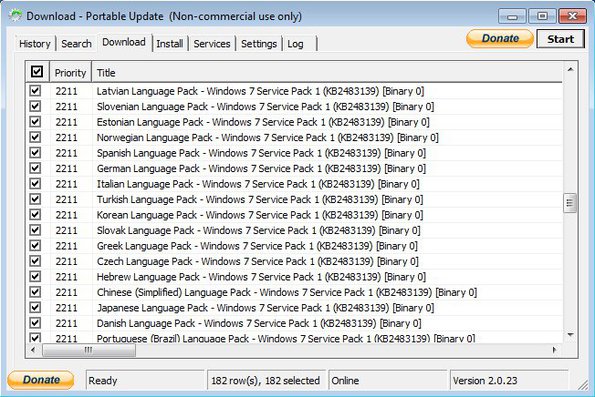
Task: Click the vertical scrollbar up arrow
Action: [x=570, y=69]
